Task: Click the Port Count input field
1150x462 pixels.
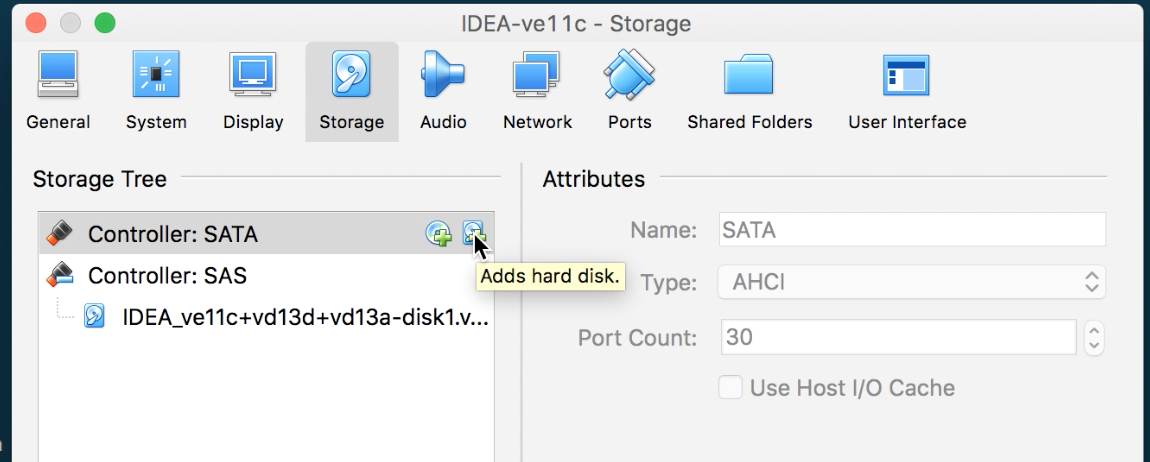Action: pos(897,338)
